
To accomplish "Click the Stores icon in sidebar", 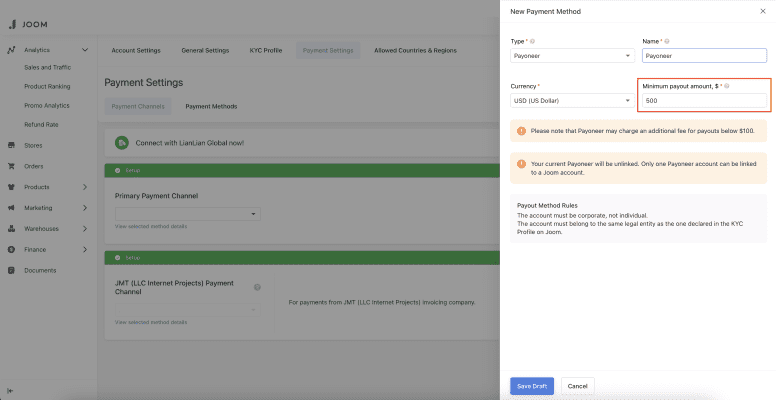I will [x=11, y=145].
